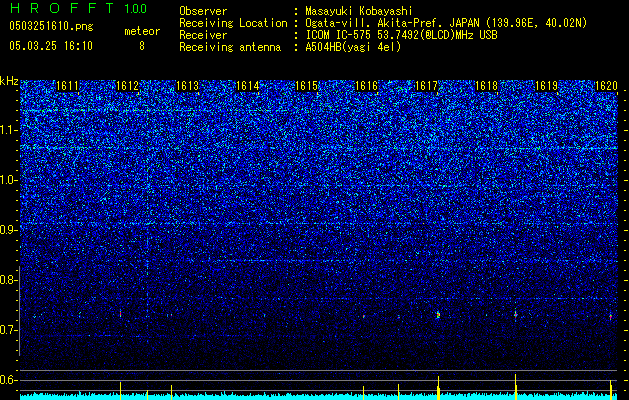Click the meteor echo just before 1620
This screenshot has height=400, width=629.
(x=611, y=316)
